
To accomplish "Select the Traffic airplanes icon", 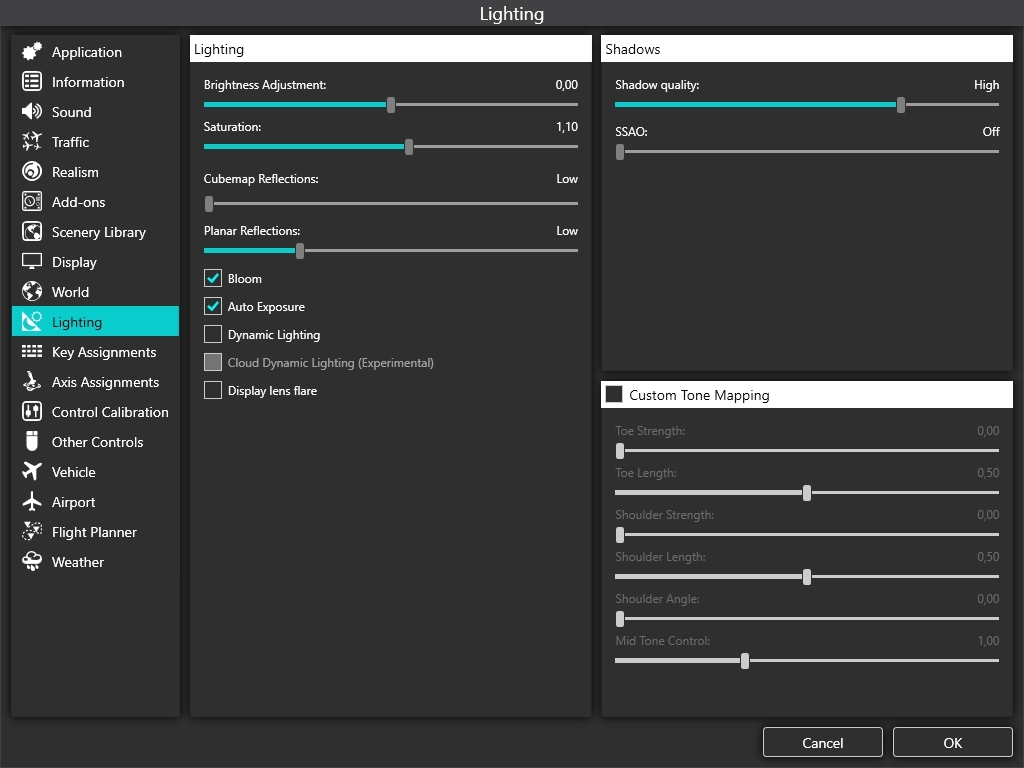I will point(32,142).
